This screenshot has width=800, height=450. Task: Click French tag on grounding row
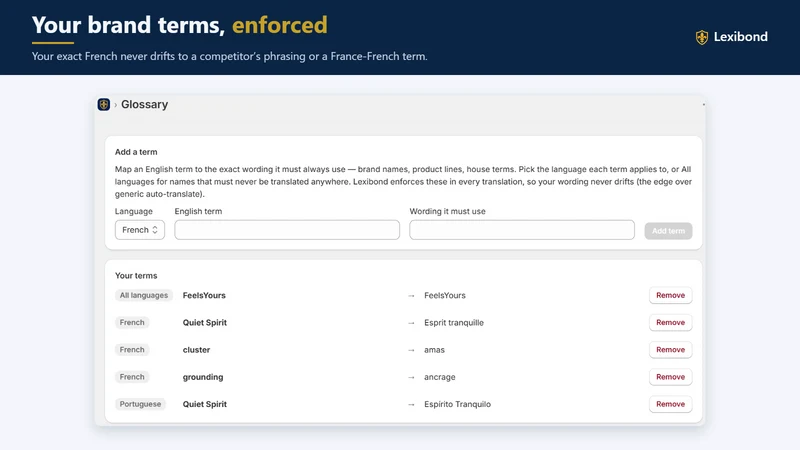pos(132,377)
